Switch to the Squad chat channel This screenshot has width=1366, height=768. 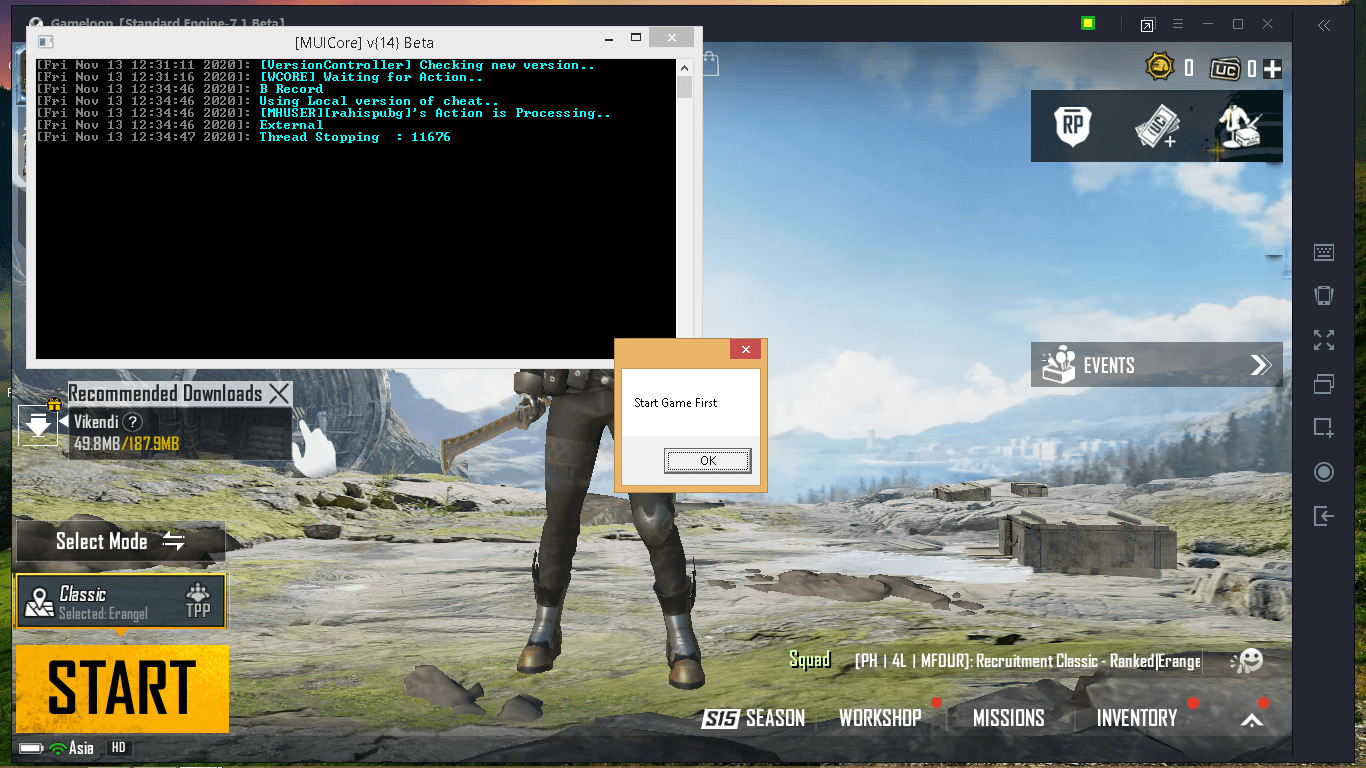point(810,660)
